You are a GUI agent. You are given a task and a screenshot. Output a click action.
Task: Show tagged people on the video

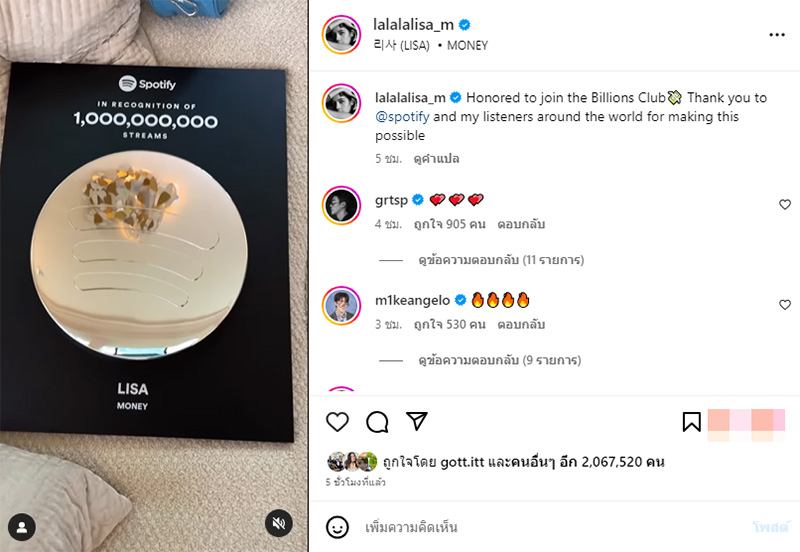tap(22, 526)
